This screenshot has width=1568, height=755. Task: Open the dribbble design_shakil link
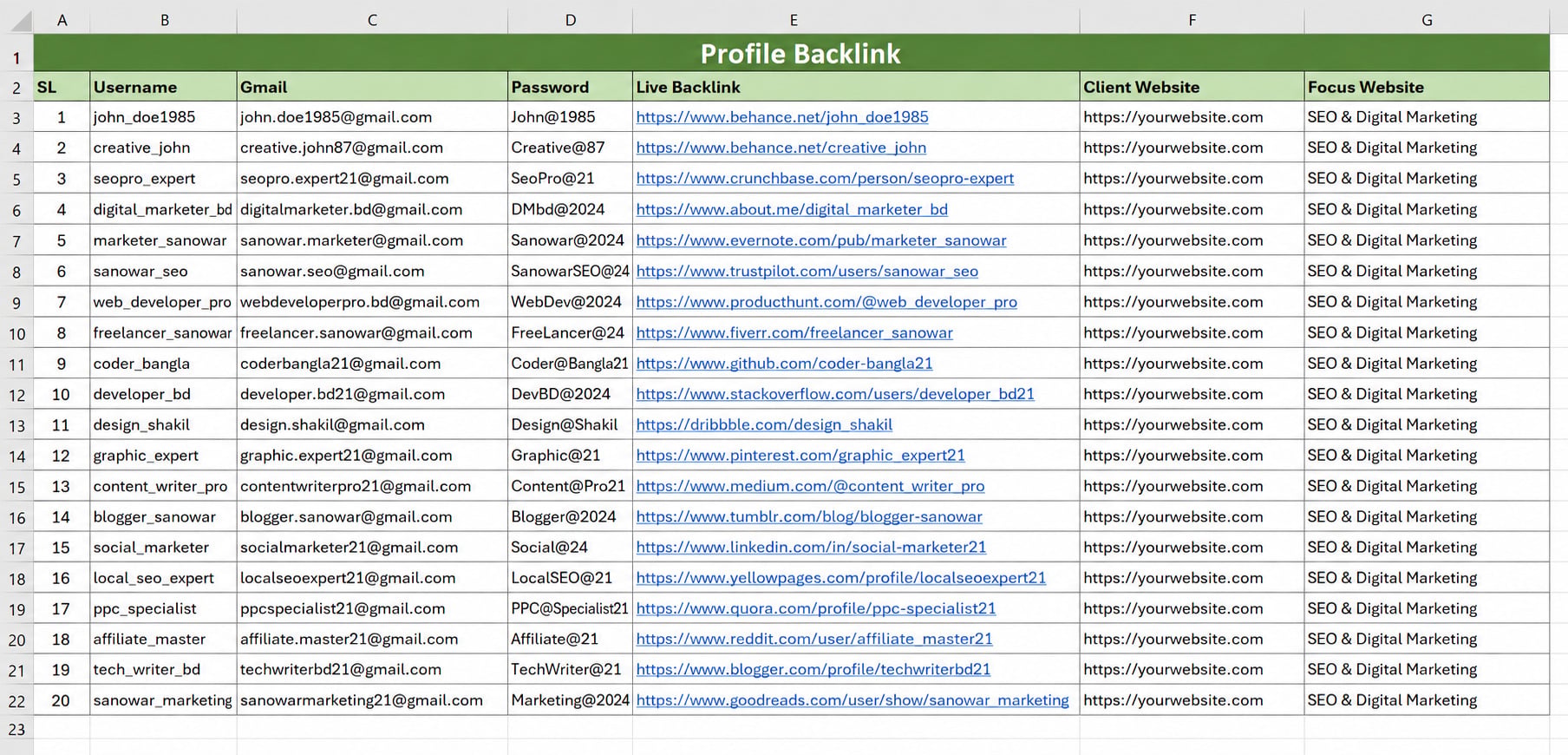click(x=764, y=424)
